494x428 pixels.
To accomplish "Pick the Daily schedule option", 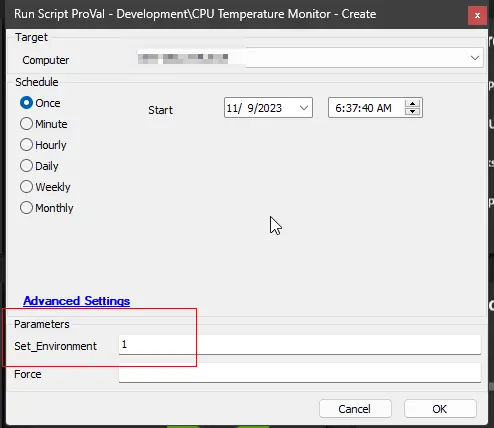I will (26, 166).
